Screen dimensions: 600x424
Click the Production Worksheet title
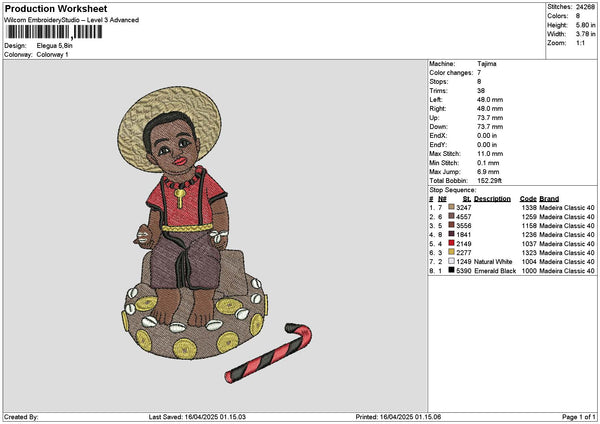56,9
